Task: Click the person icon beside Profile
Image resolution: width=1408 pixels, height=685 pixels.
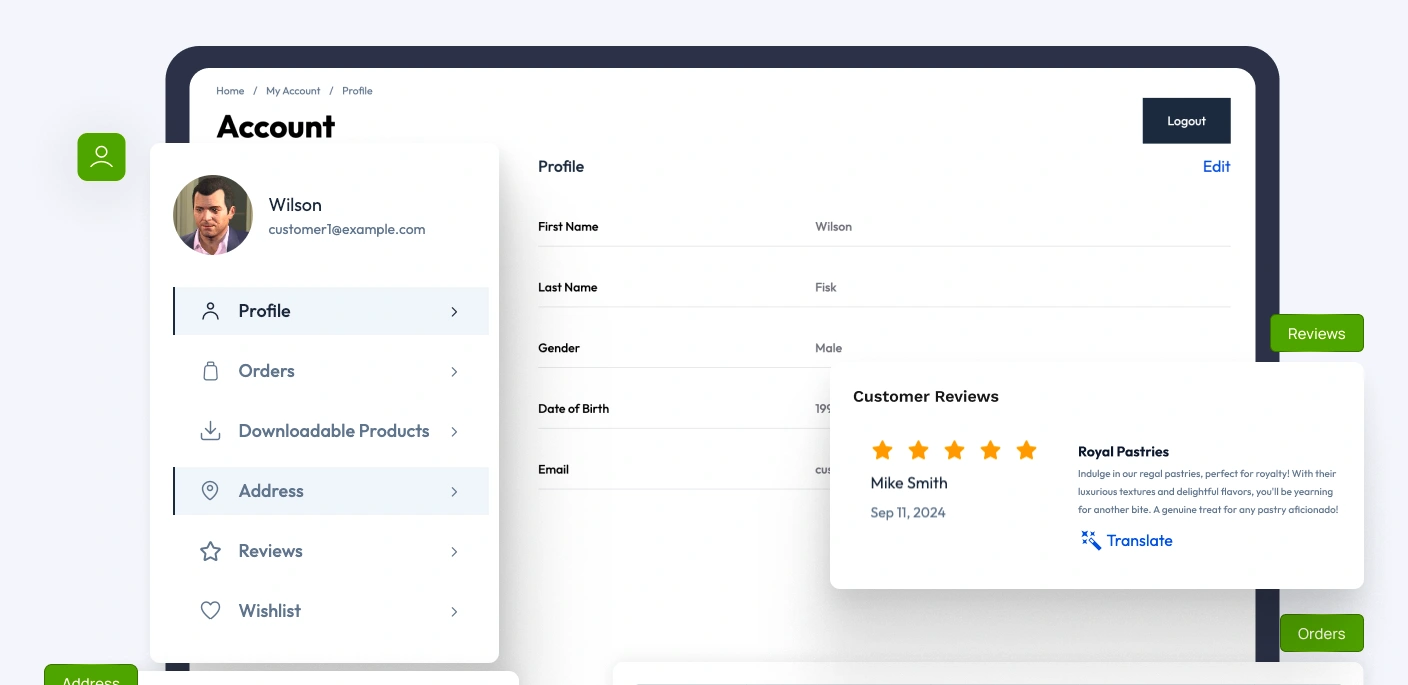Action: (210, 311)
